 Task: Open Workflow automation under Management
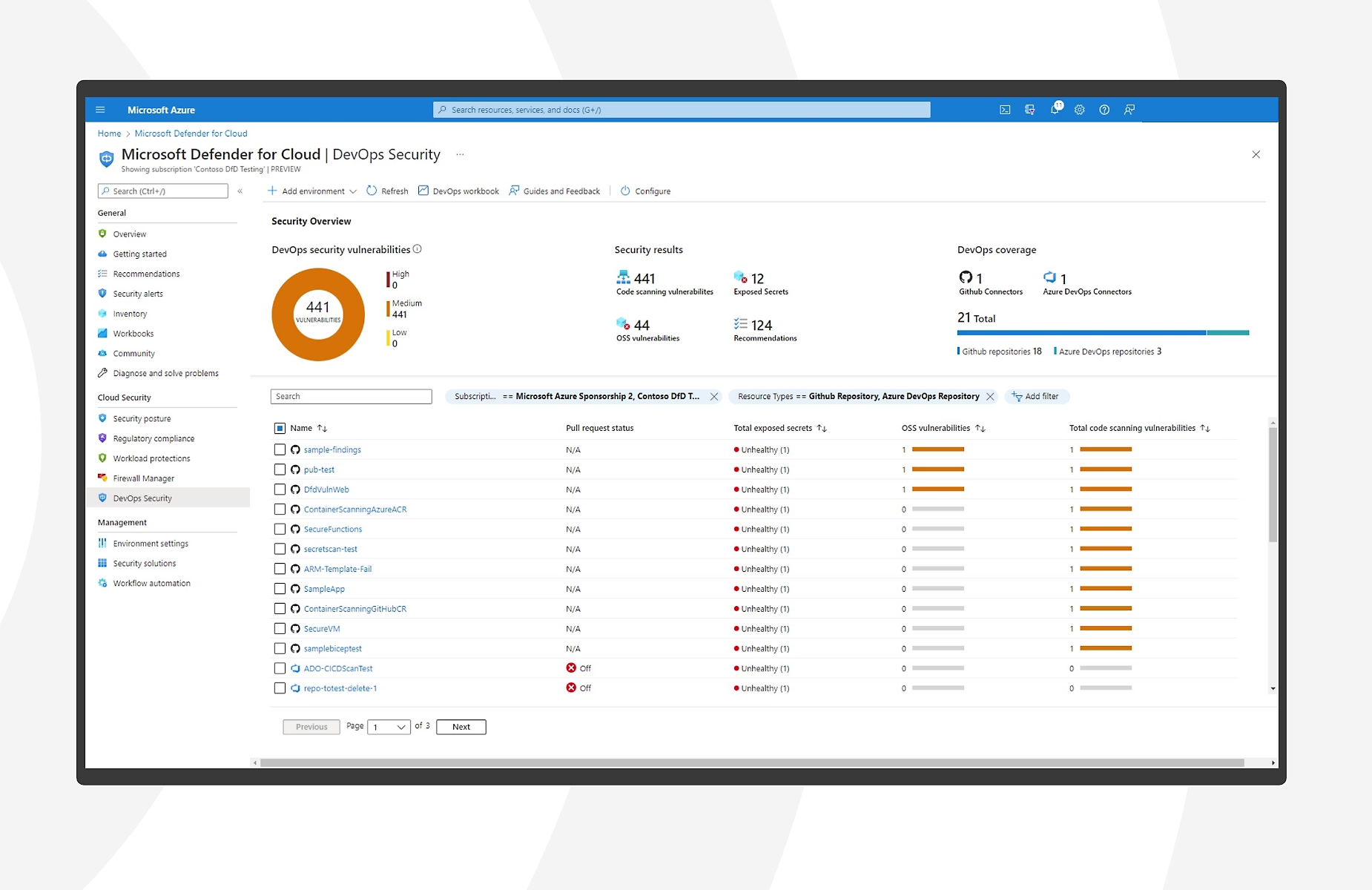tap(152, 583)
